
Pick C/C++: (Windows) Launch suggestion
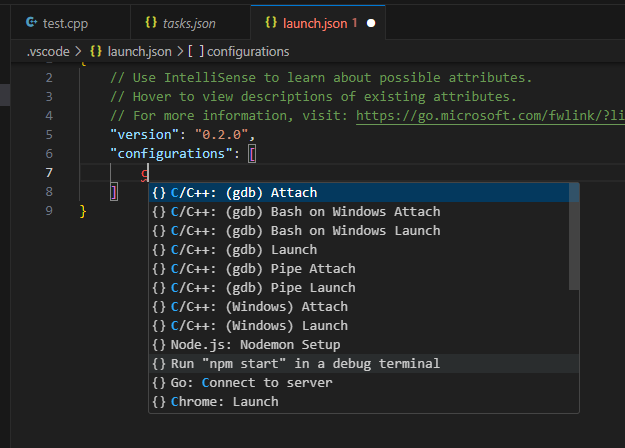tap(259, 326)
